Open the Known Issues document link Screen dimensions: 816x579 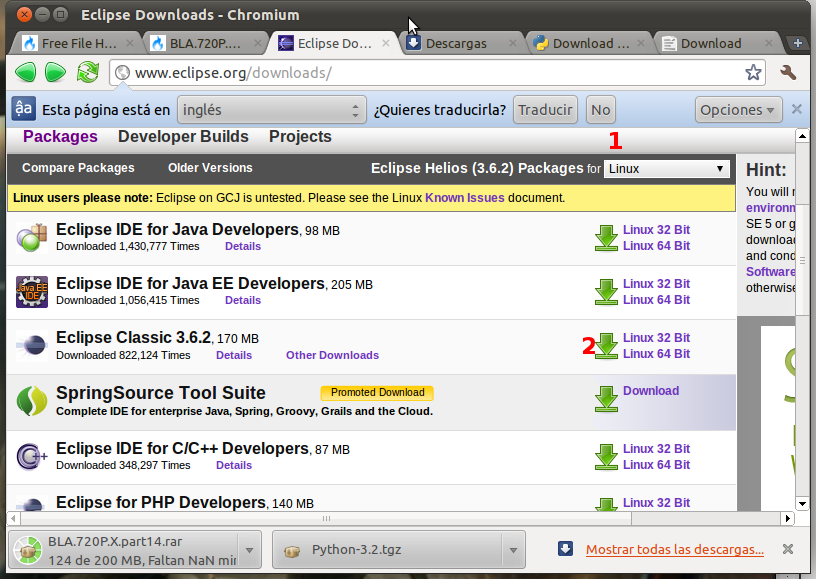465,198
